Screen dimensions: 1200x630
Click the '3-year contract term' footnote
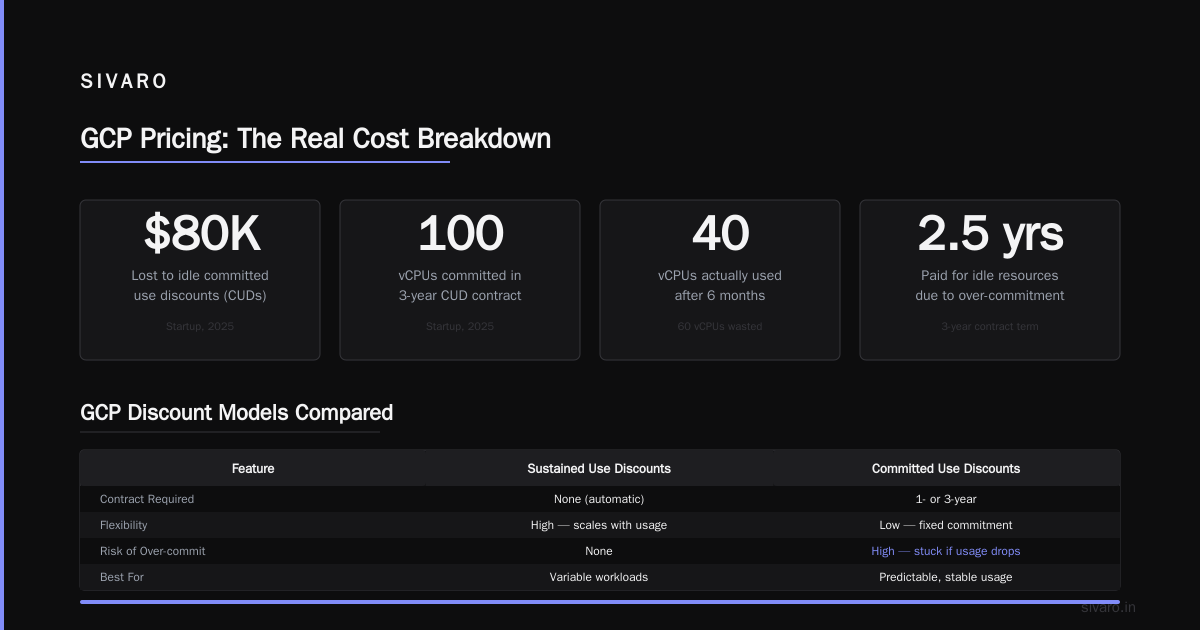990,326
